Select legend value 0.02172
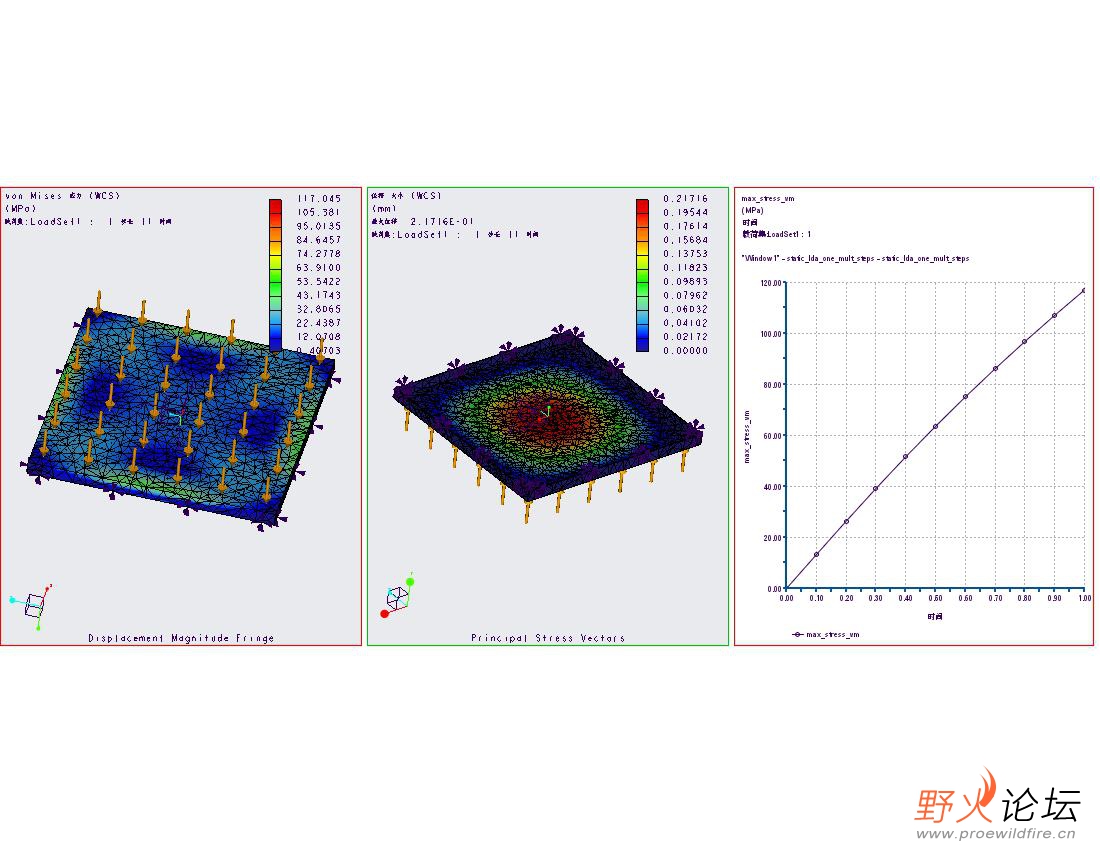The height and width of the screenshot is (850, 1100). (x=686, y=337)
